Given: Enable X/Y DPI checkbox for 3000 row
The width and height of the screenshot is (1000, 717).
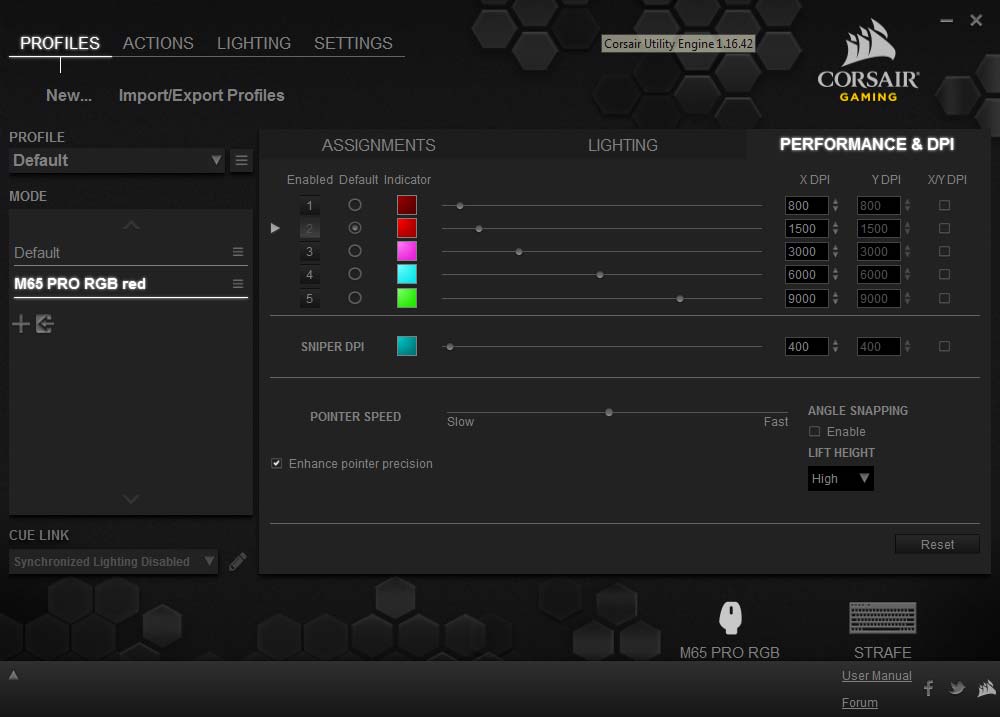Looking at the screenshot, I should pyautogui.click(x=945, y=251).
